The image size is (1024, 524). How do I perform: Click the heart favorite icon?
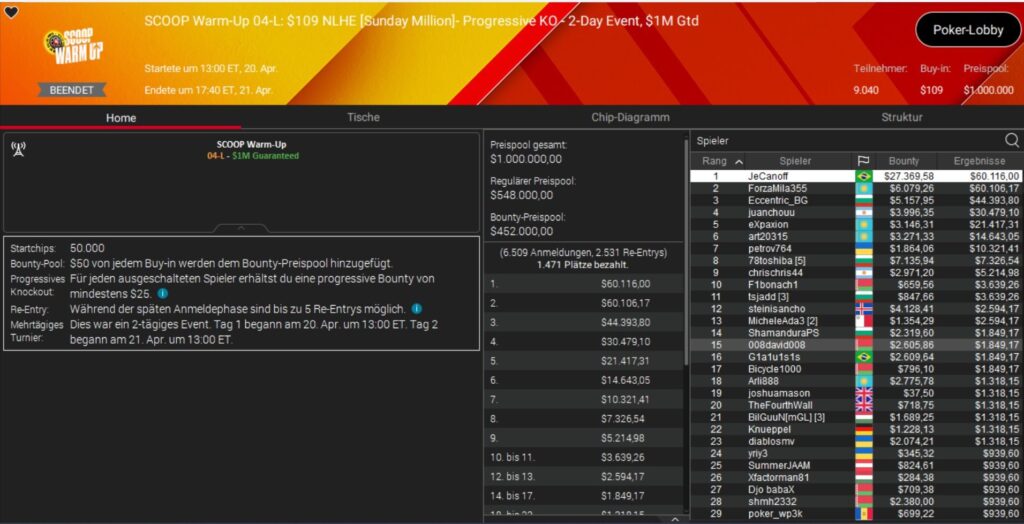tap(11, 12)
